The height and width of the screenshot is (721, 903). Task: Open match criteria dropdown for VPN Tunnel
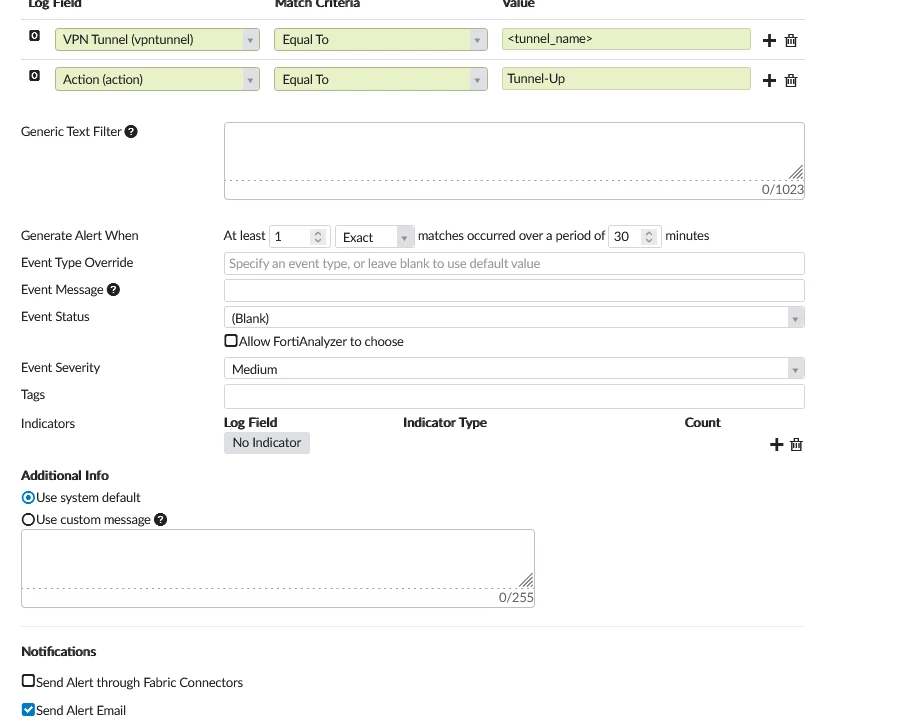pyautogui.click(x=381, y=40)
